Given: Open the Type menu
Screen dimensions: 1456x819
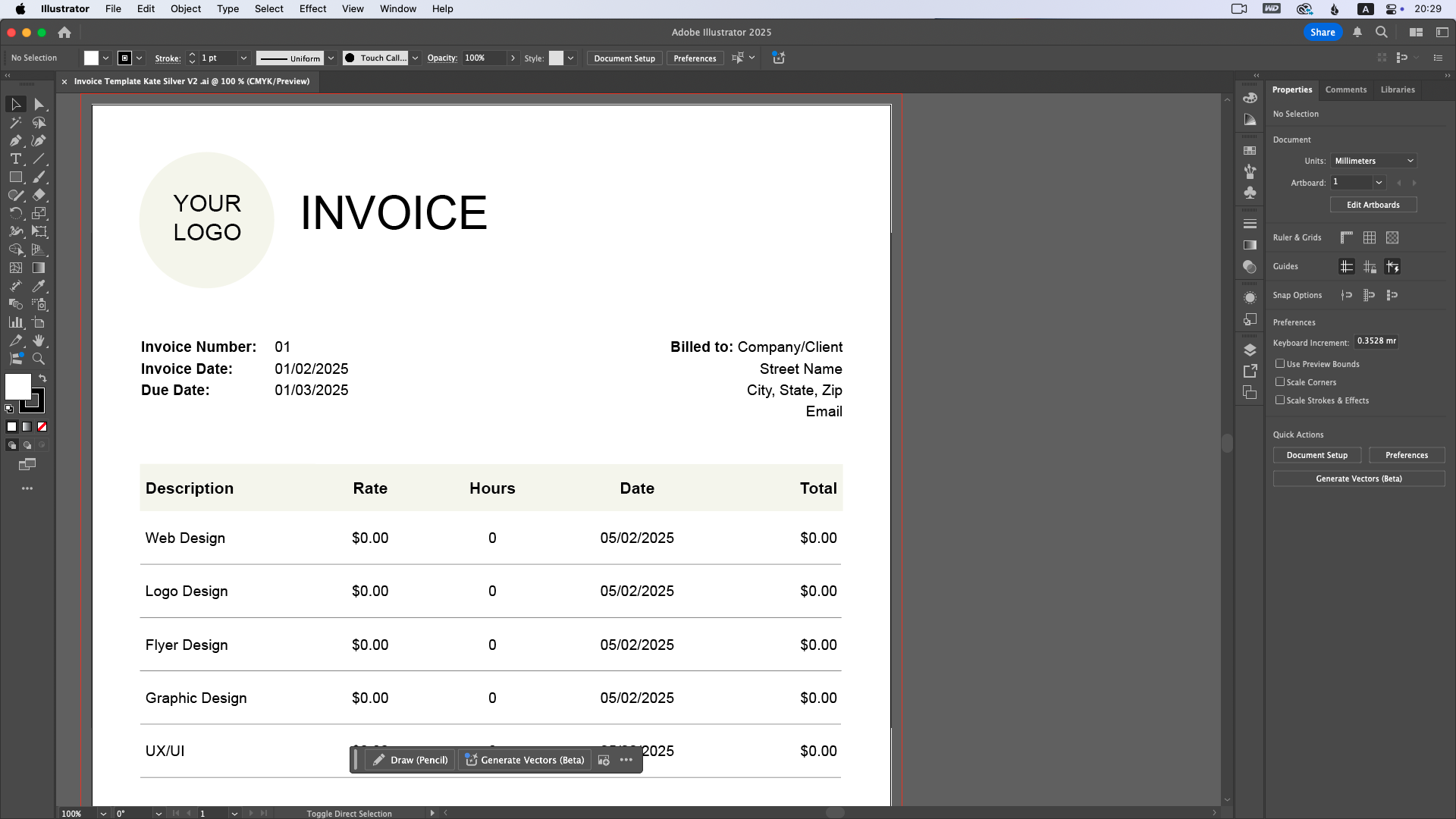Looking at the screenshot, I should click(227, 9).
